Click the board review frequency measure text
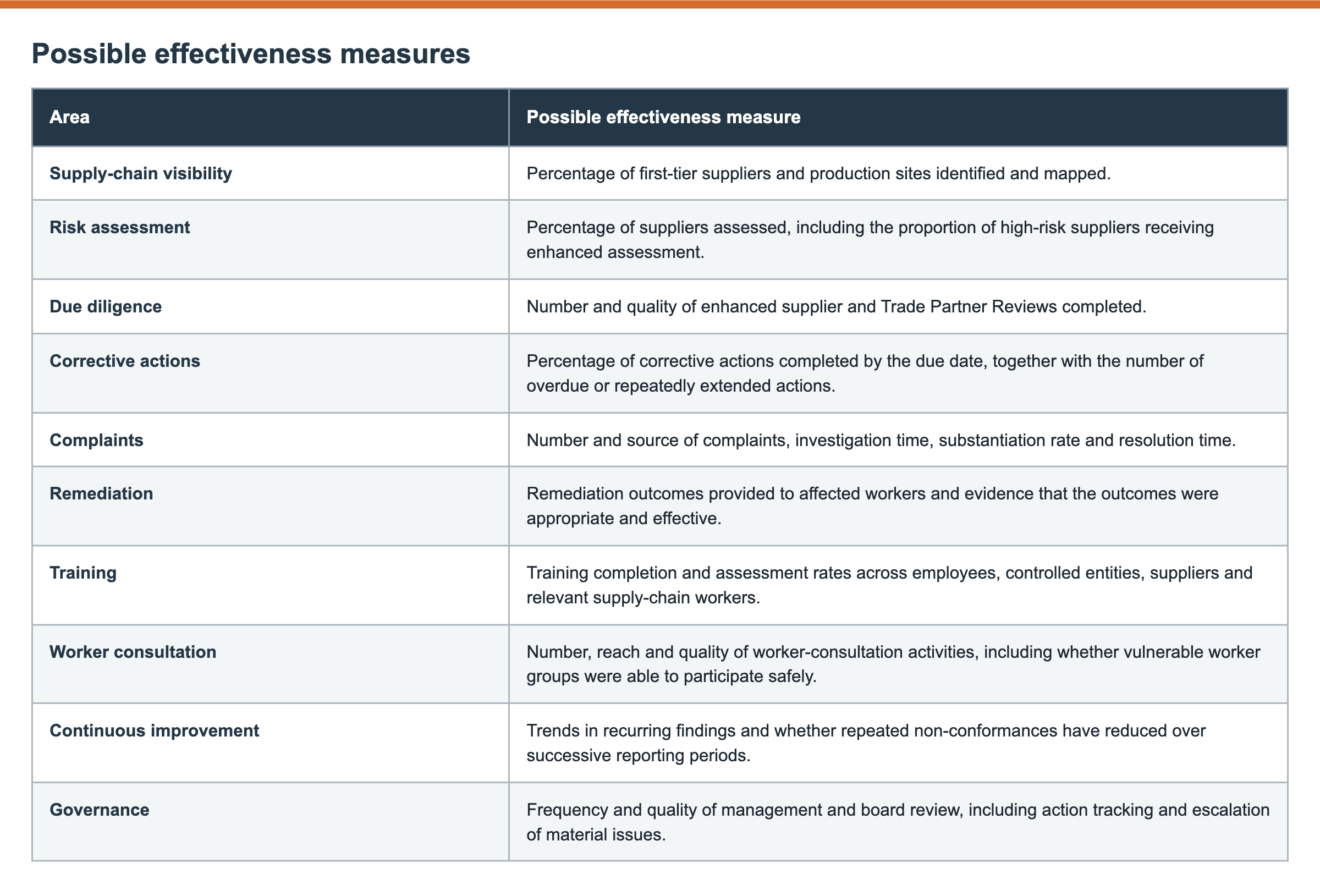Screen dimensions: 1320x896 (898, 822)
